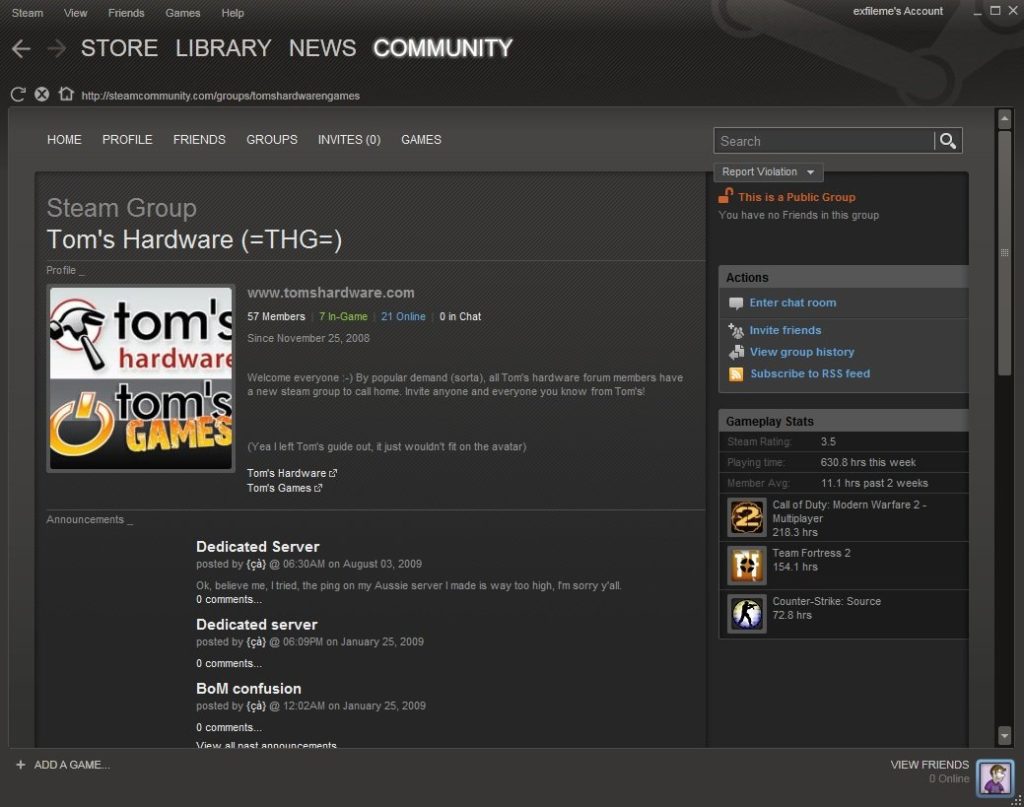Open the Steam menu
Image resolution: width=1024 pixels, height=807 pixels.
(27, 13)
